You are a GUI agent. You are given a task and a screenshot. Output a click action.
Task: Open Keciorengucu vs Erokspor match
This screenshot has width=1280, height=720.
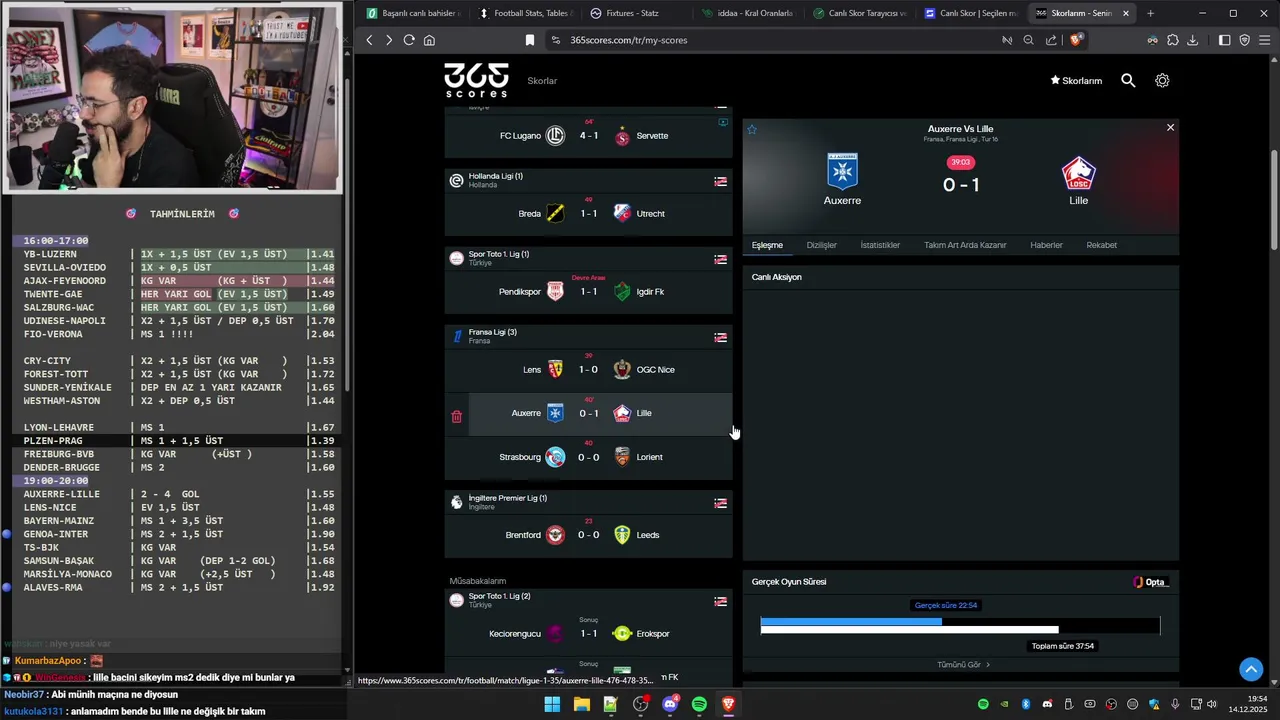(x=588, y=633)
